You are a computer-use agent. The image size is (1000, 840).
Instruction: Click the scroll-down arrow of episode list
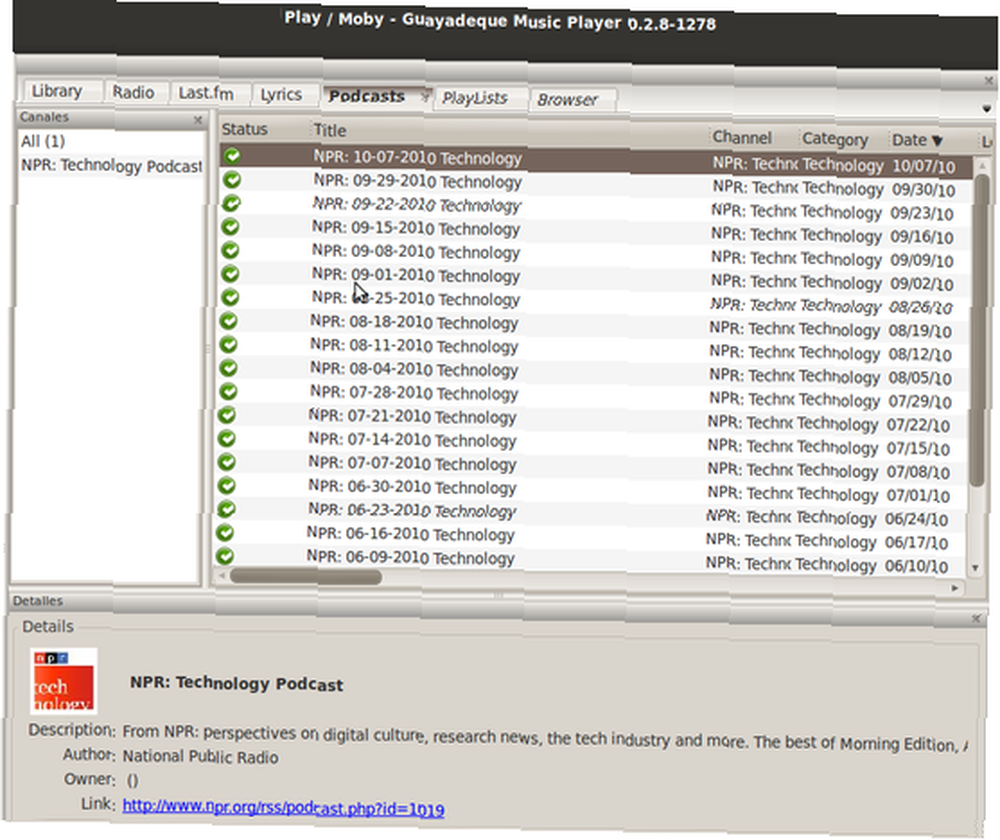tap(974, 568)
